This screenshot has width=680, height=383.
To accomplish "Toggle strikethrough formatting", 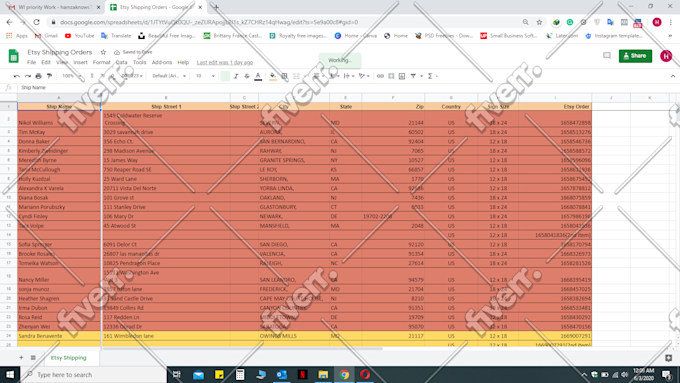I will (247, 76).
